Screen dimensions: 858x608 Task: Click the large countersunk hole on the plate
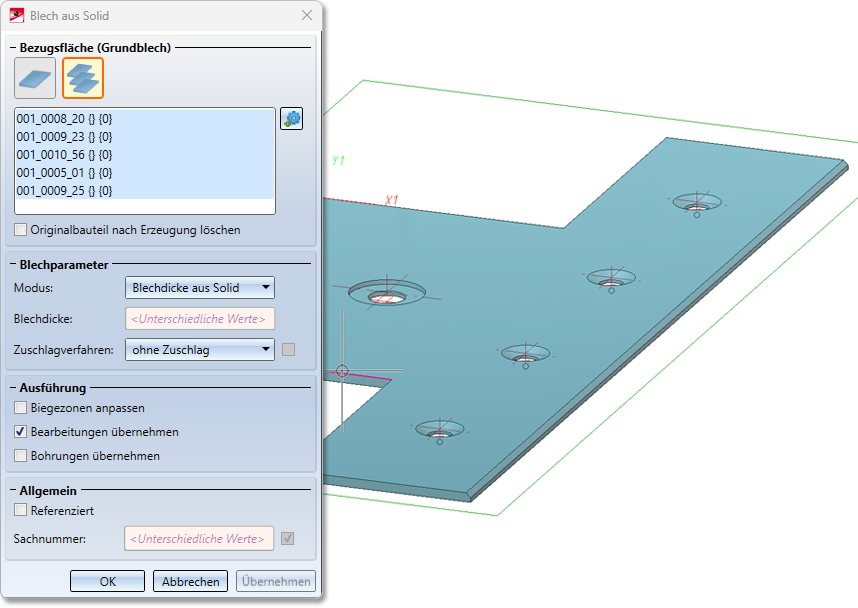pos(387,293)
